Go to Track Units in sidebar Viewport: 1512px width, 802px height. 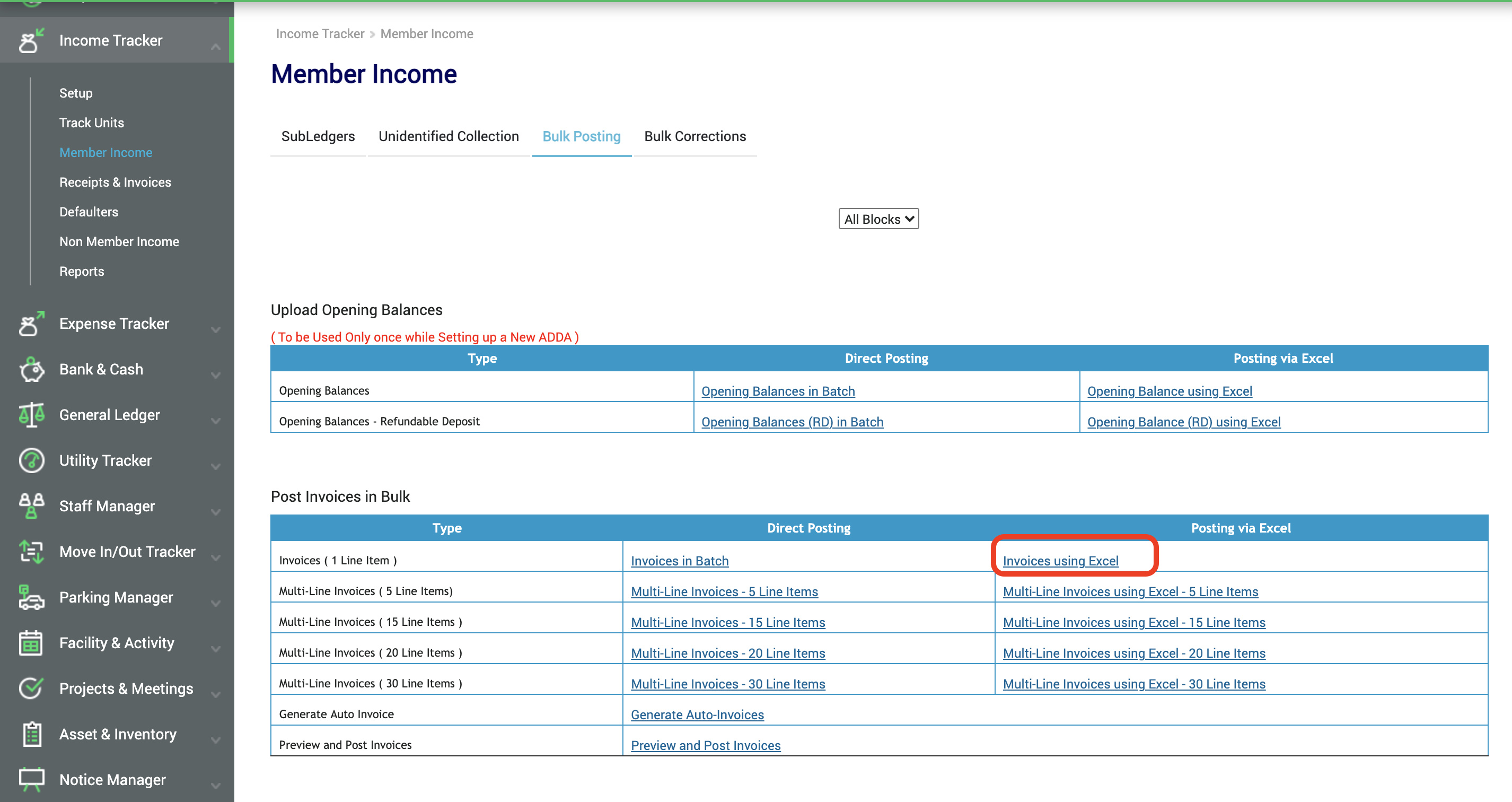click(92, 123)
